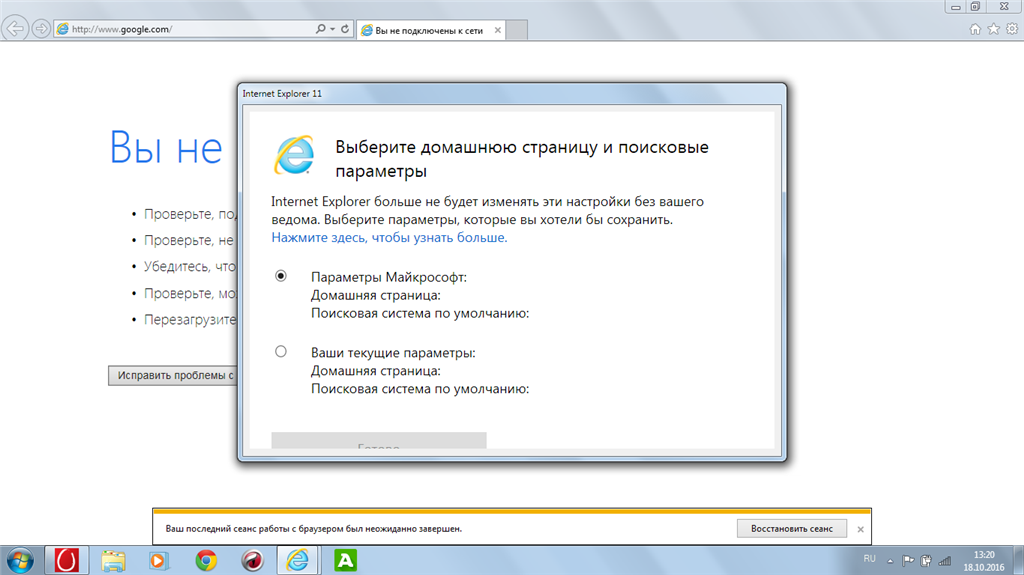Viewport: 1024px width, 575px height.
Task: Click 'Выберите домашнюю страницу и поисковые параметры' heading
Action: (522, 159)
